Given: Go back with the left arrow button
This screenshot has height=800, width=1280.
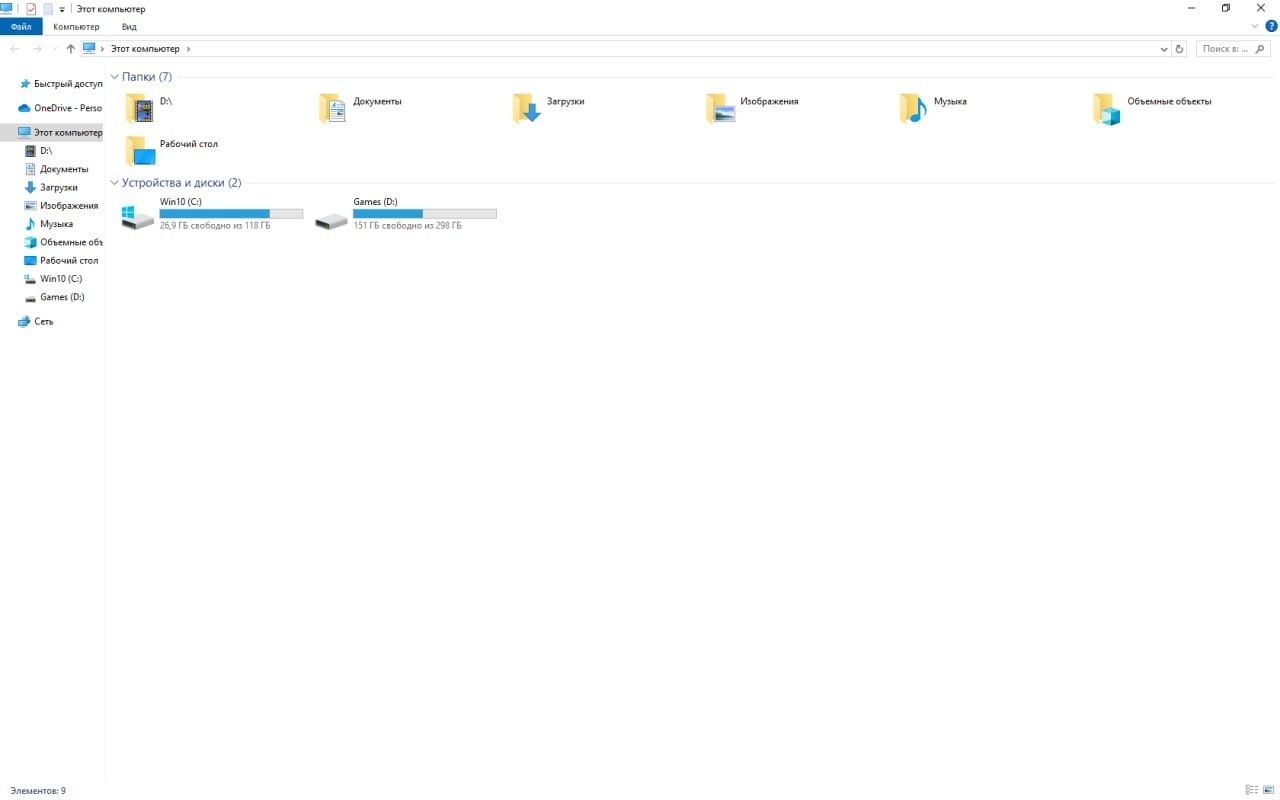Looking at the screenshot, I should point(15,48).
